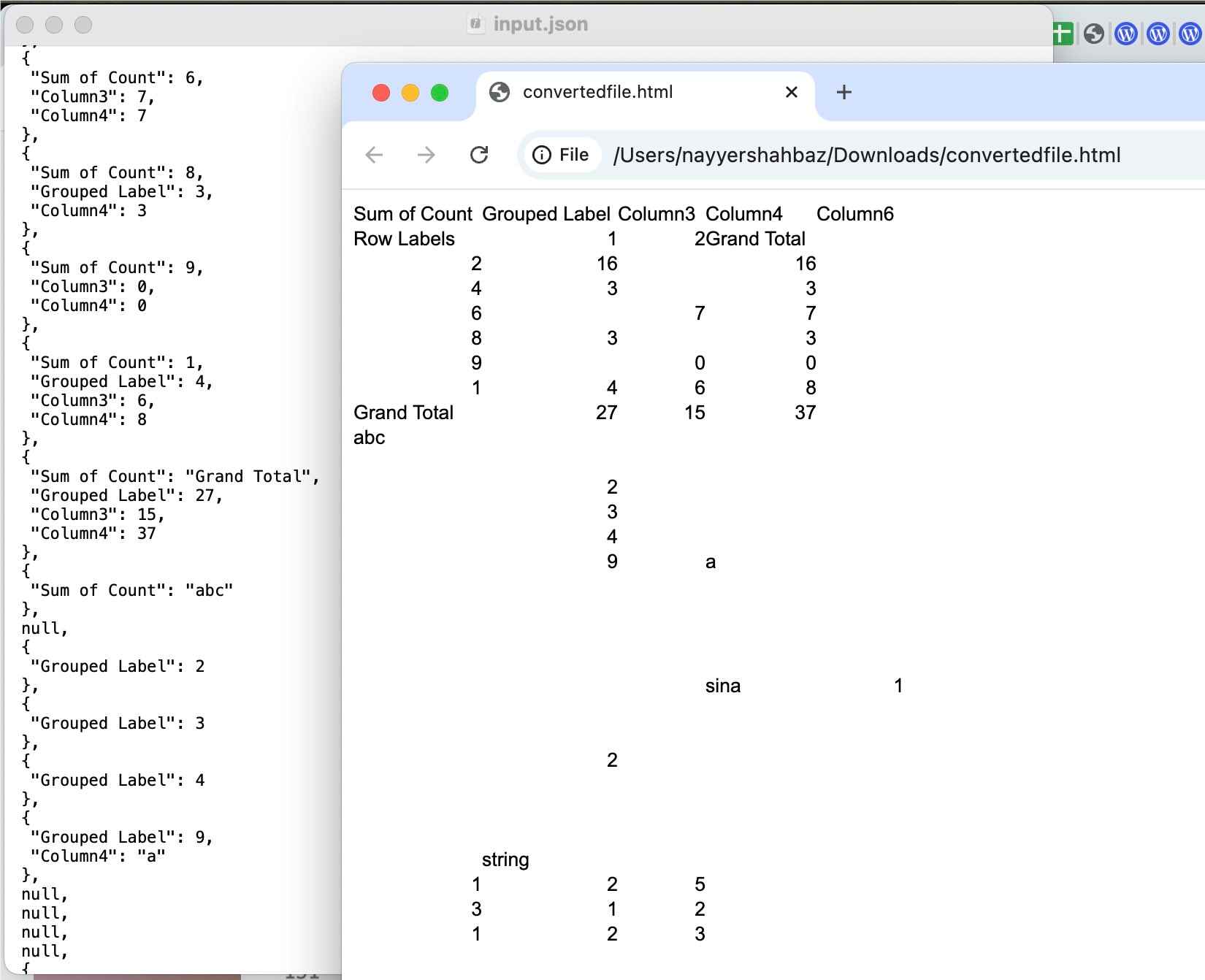Click the input.json document icon in the title bar
Screen dimensions: 1205x980
[x=475, y=24]
